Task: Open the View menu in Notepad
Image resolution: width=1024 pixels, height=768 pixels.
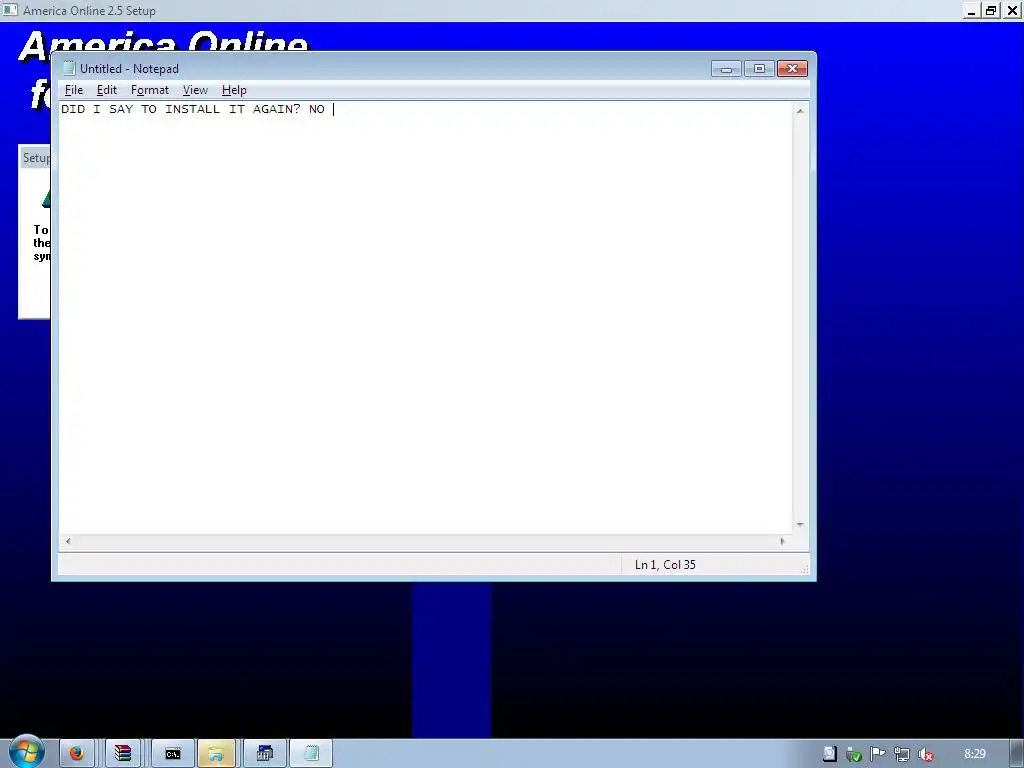Action: pyautogui.click(x=195, y=90)
